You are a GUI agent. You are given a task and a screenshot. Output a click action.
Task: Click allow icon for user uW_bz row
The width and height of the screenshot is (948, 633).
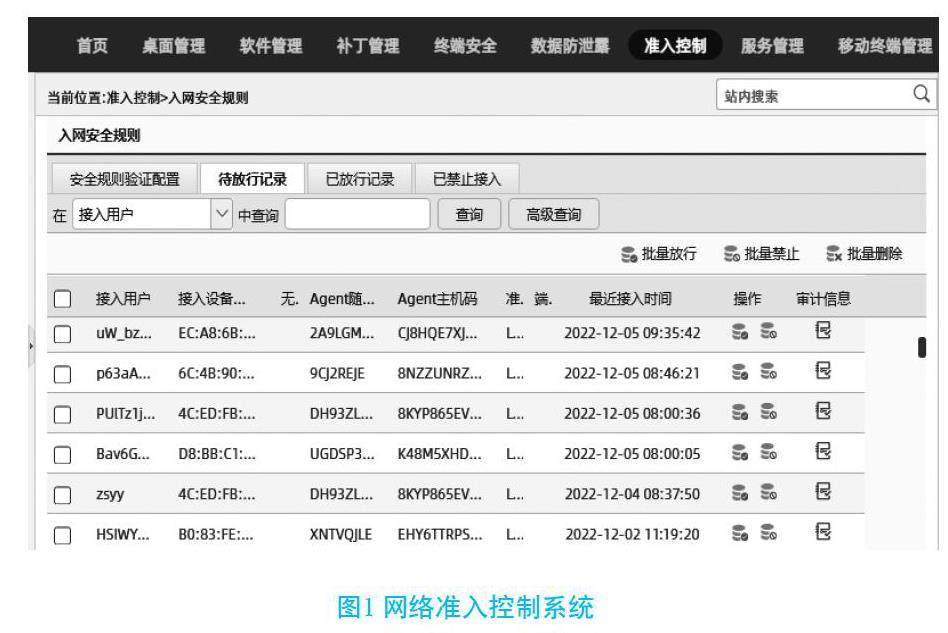tap(741, 333)
